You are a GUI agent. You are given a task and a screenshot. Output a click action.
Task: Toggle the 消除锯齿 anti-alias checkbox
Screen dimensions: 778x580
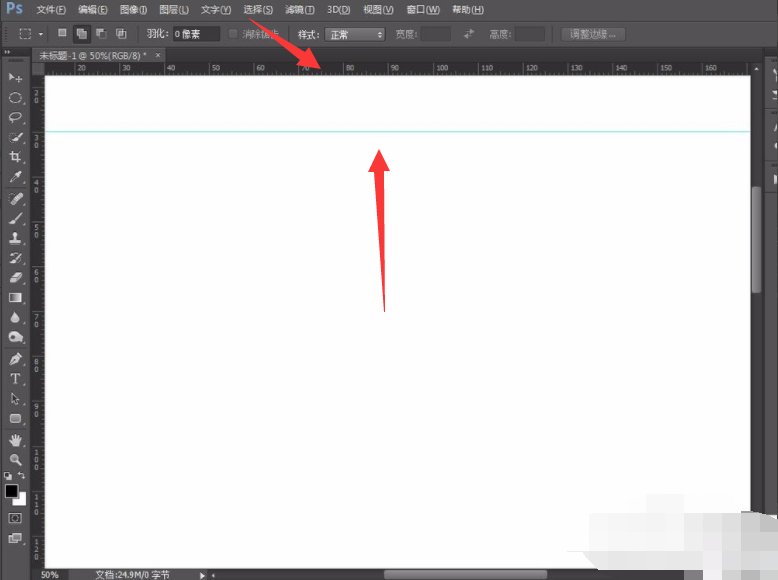click(233, 34)
